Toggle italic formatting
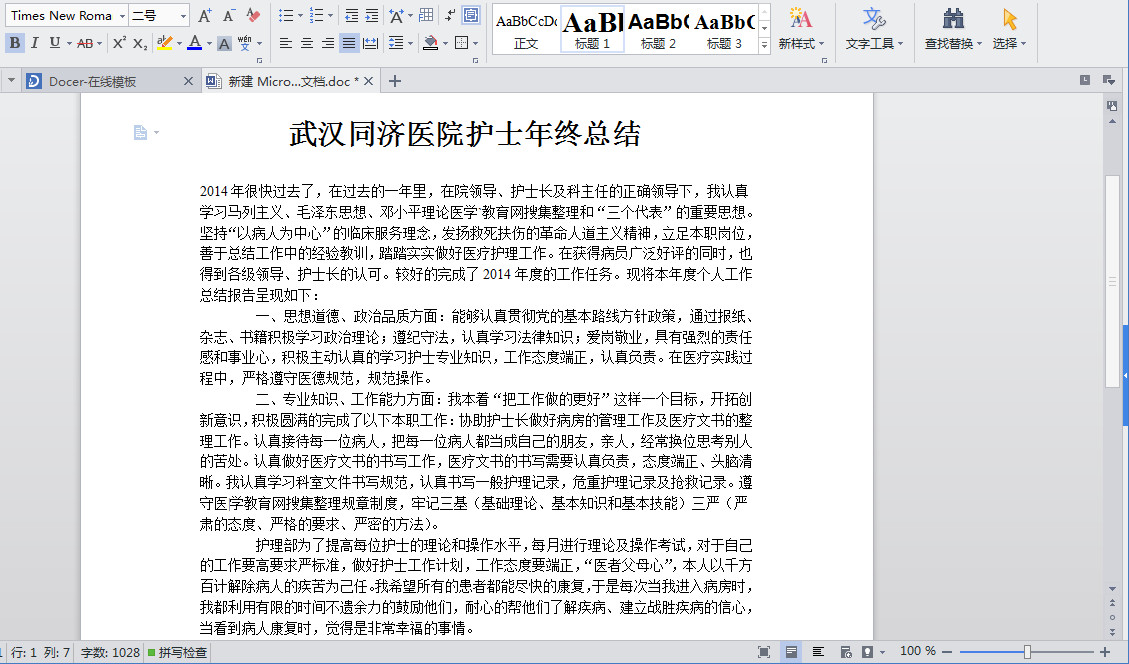This screenshot has width=1129, height=664. tap(34, 43)
